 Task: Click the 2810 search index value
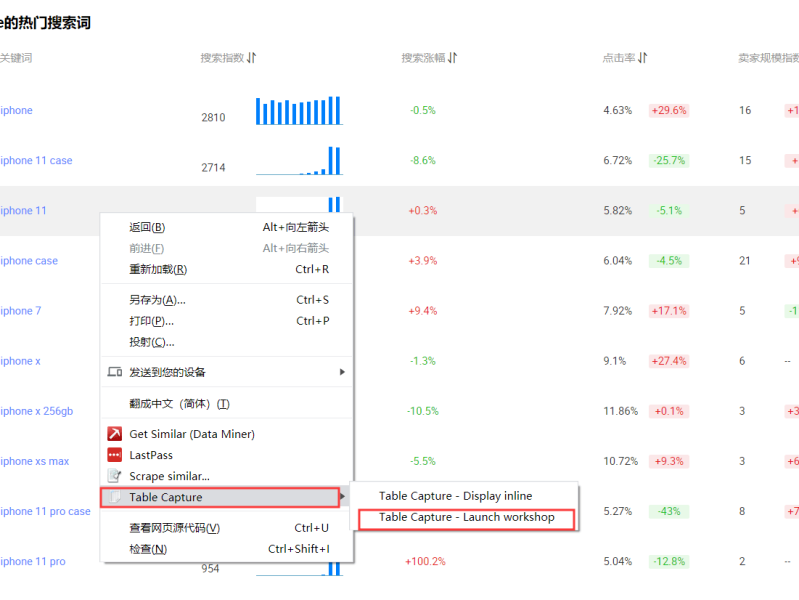213,118
